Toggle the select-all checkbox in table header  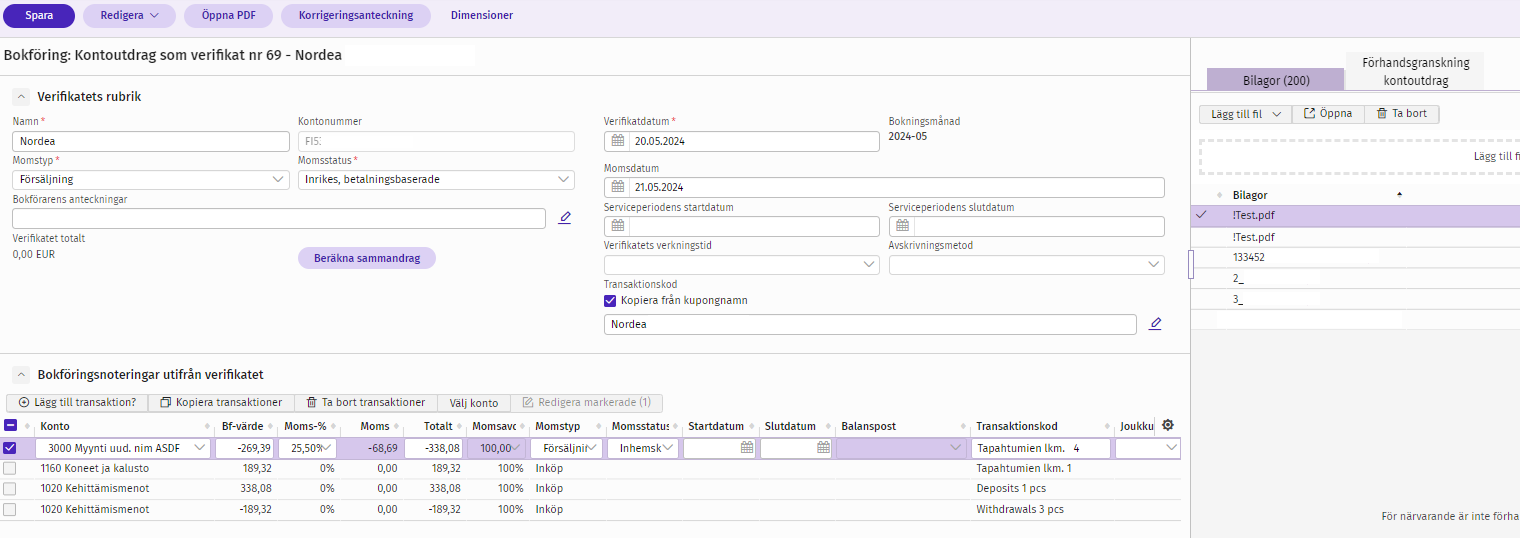10,426
